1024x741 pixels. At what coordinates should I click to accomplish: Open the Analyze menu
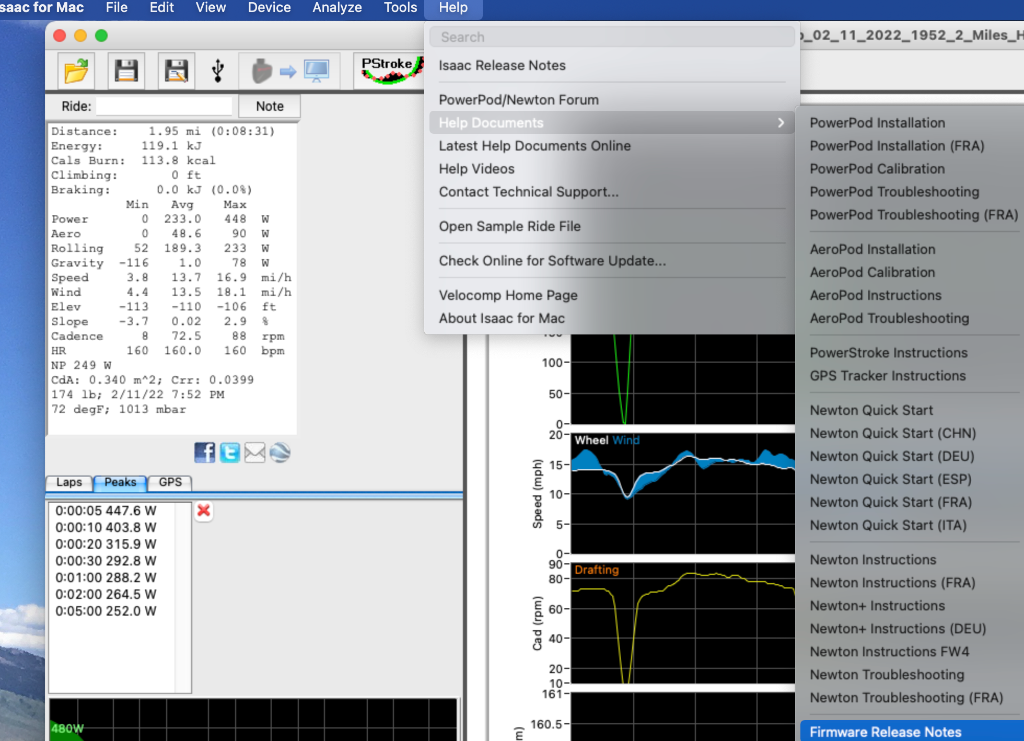click(337, 8)
